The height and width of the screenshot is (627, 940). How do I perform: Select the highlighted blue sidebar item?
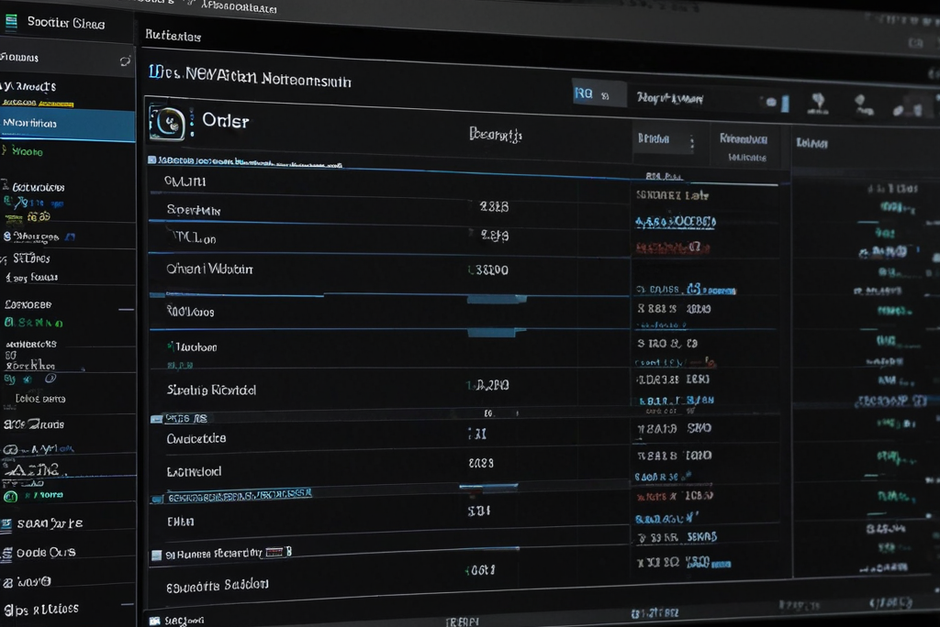point(68,125)
